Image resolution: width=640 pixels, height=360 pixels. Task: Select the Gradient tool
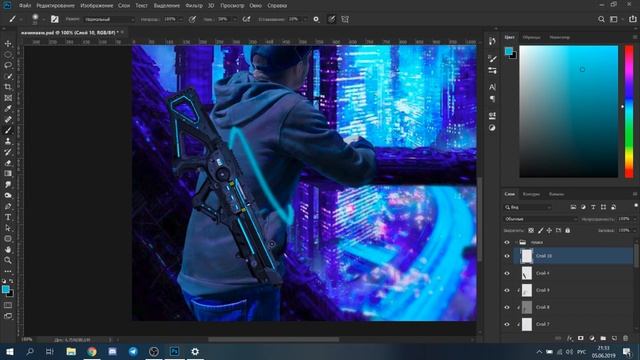[8, 173]
